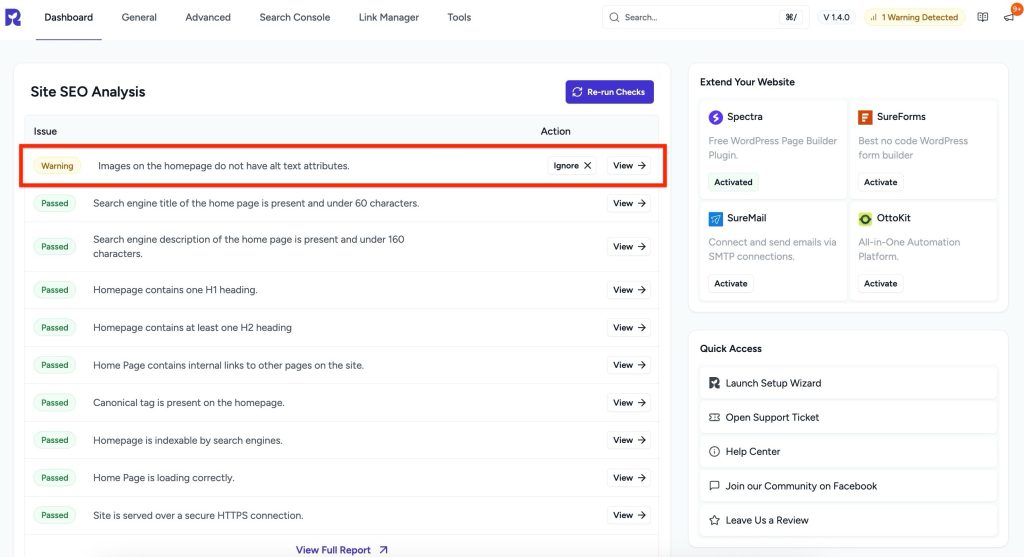Click the OttoKit plugin icon
The height and width of the screenshot is (557, 1024).
866,218
